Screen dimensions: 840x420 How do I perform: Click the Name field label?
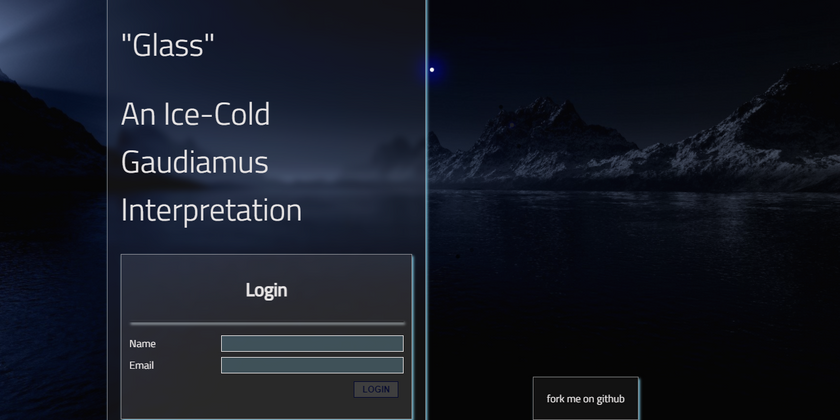(x=142, y=344)
